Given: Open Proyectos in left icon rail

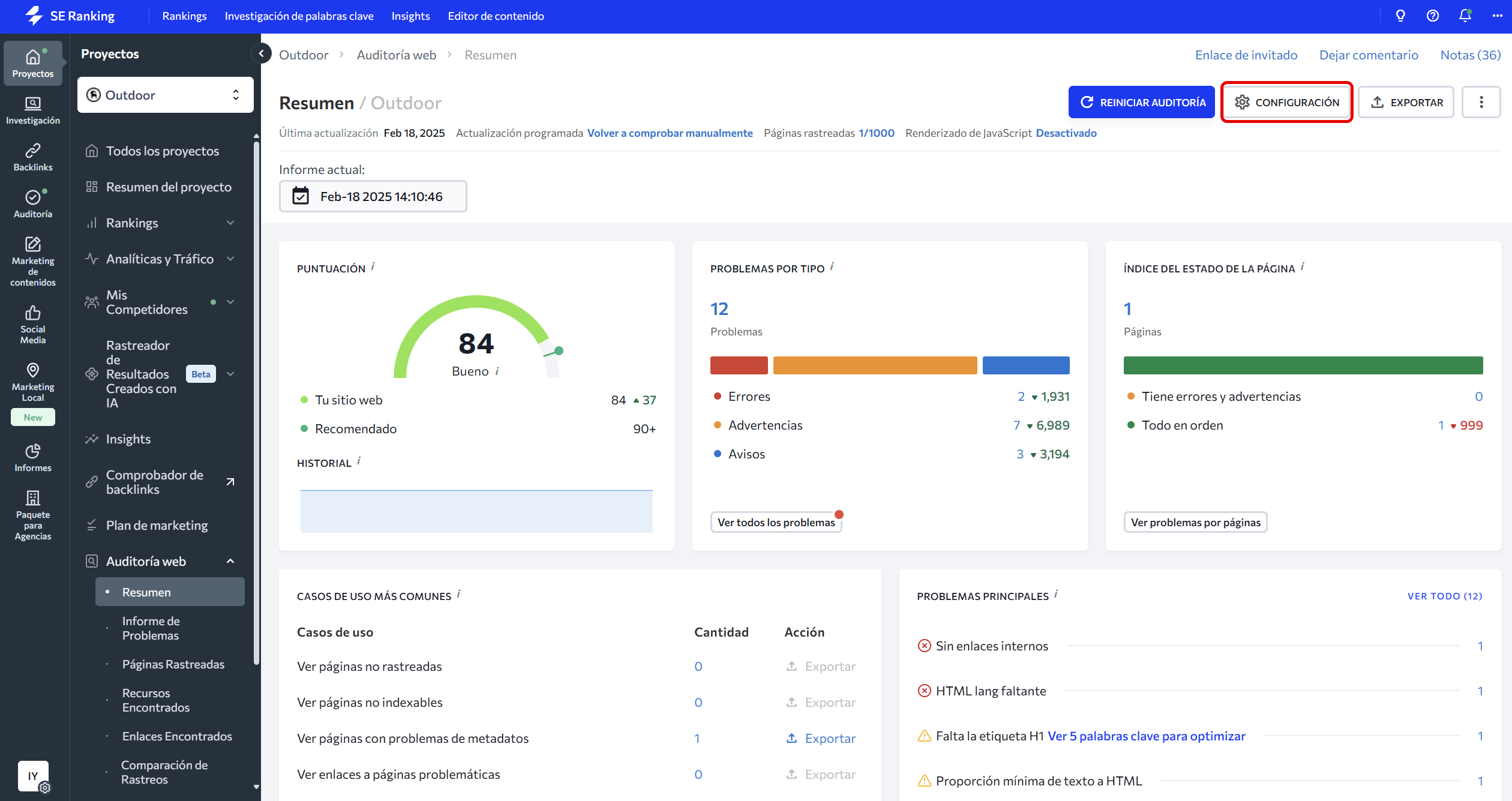Looking at the screenshot, I should click(33, 63).
